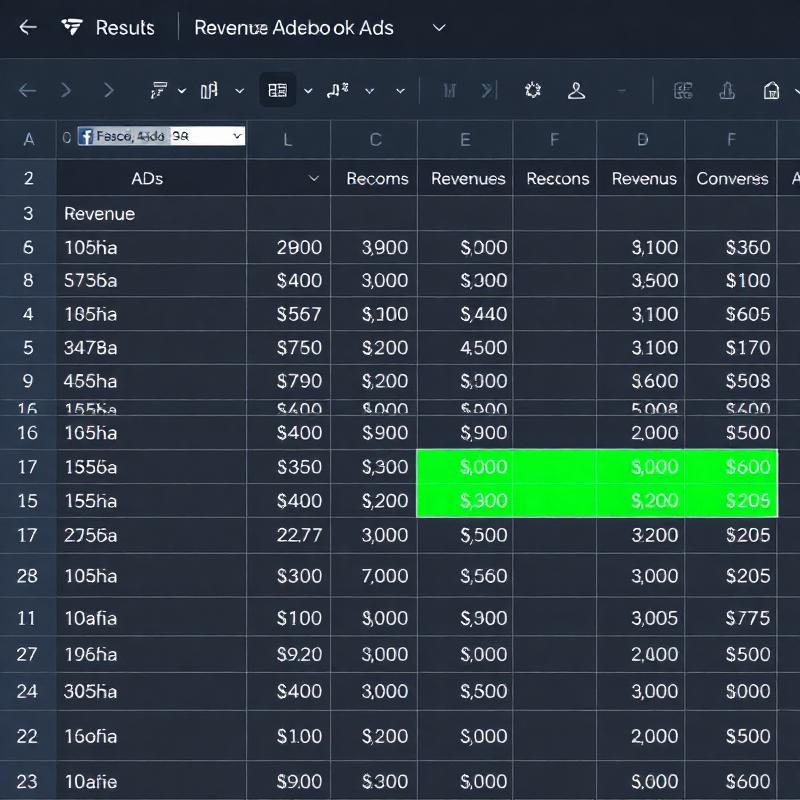Select the corner header A
Viewport: 800px width, 800px height.
tap(29, 139)
